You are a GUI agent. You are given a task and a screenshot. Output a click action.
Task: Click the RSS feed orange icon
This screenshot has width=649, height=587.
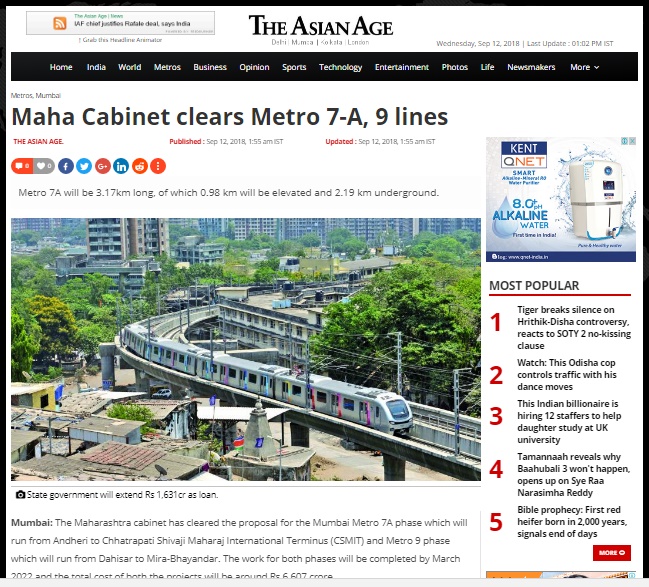click(x=60, y=23)
